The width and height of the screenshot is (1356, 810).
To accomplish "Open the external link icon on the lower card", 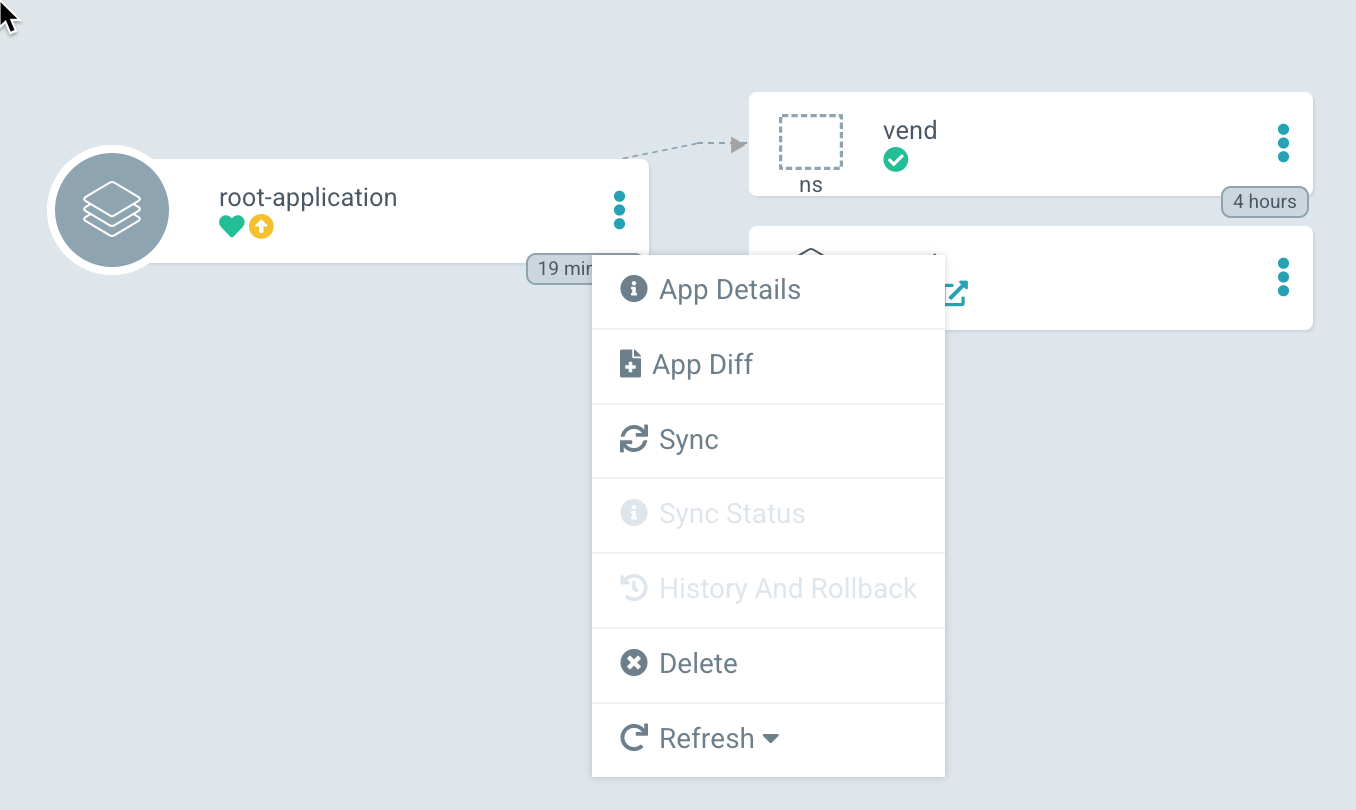I will 956,293.
